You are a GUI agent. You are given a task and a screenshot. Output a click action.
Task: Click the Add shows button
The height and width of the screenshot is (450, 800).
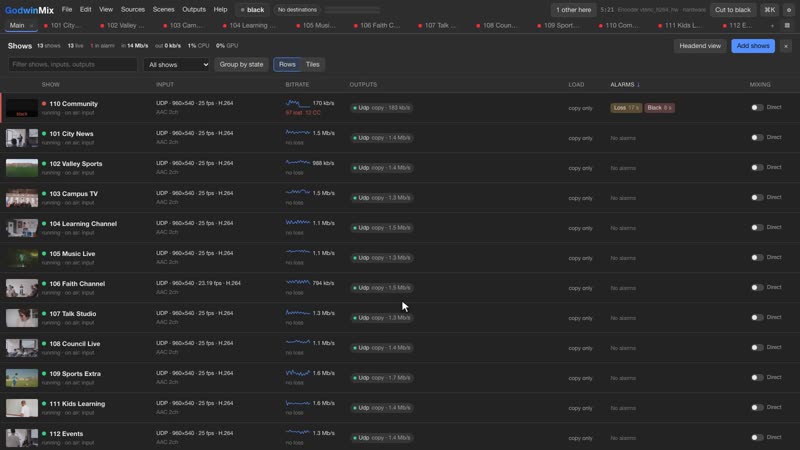[x=753, y=46]
